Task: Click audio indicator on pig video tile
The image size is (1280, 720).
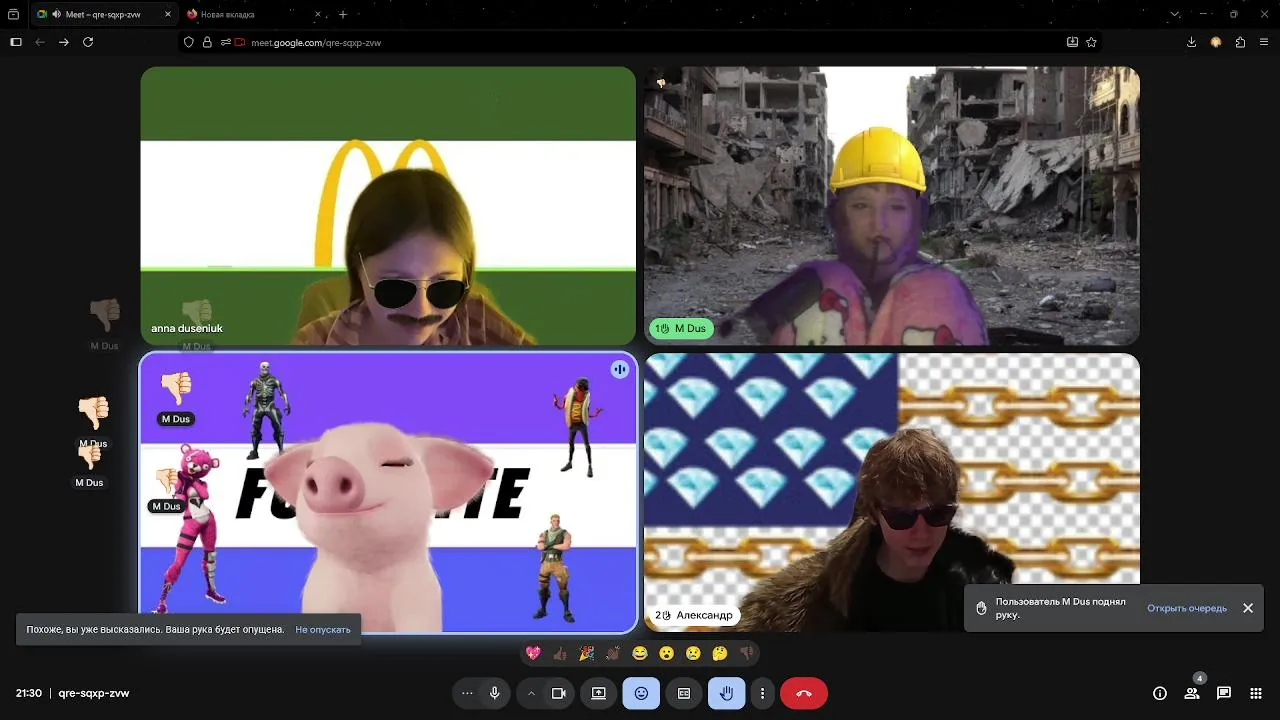Action: pos(620,370)
